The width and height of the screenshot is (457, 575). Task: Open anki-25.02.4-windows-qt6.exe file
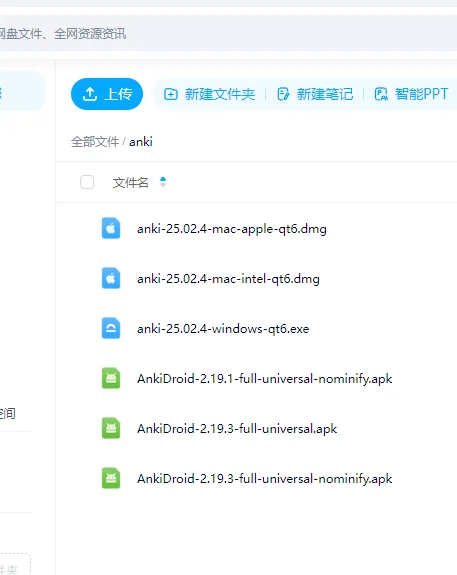pos(223,329)
